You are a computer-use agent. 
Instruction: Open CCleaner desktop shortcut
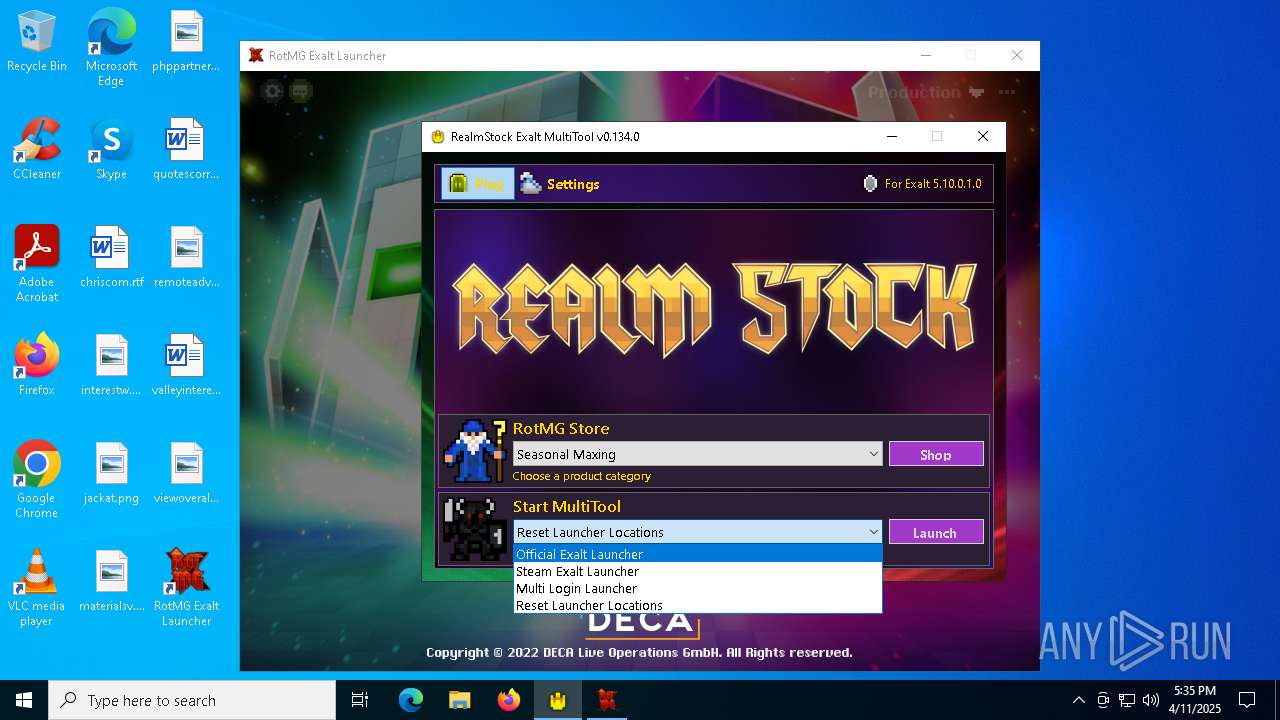tap(37, 150)
